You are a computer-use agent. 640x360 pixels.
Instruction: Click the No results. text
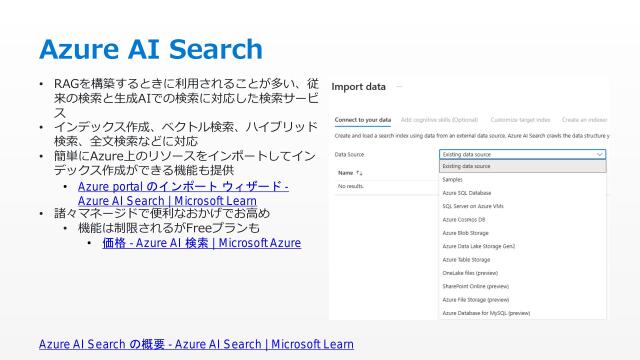pos(351,186)
